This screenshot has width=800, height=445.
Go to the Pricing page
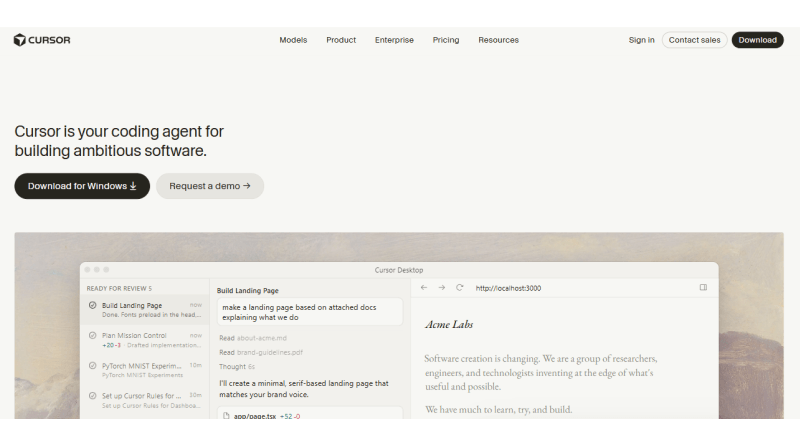point(445,40)
